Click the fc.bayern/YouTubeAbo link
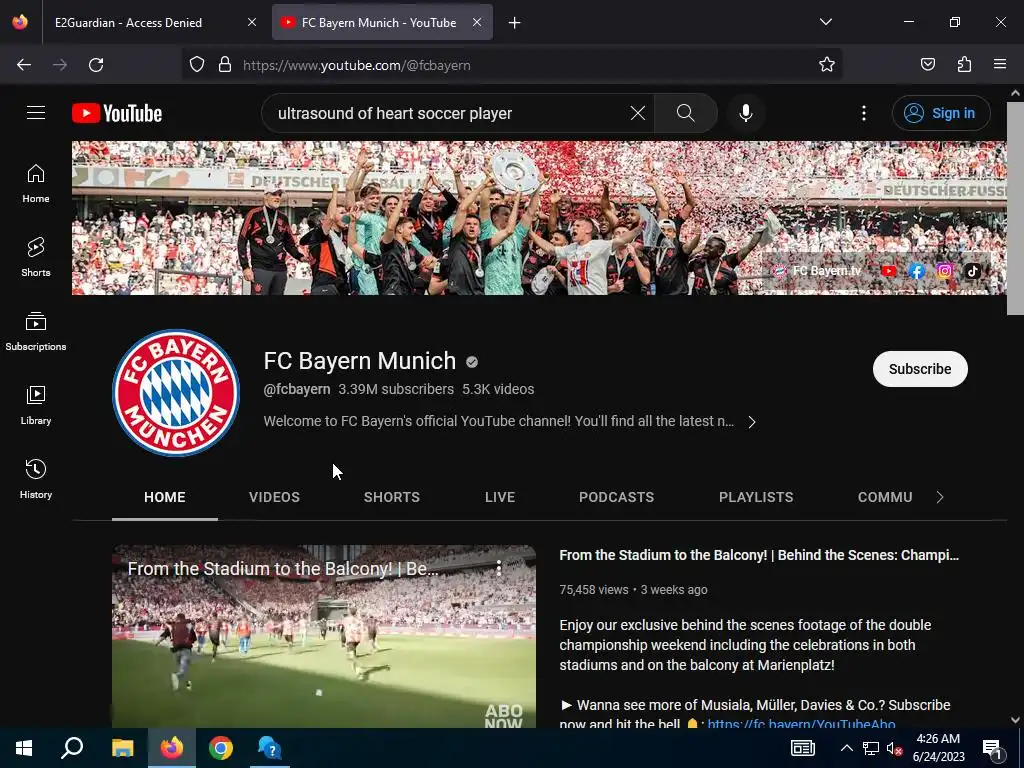Viewport: 1024px width, 768px height. click(801, 724)
